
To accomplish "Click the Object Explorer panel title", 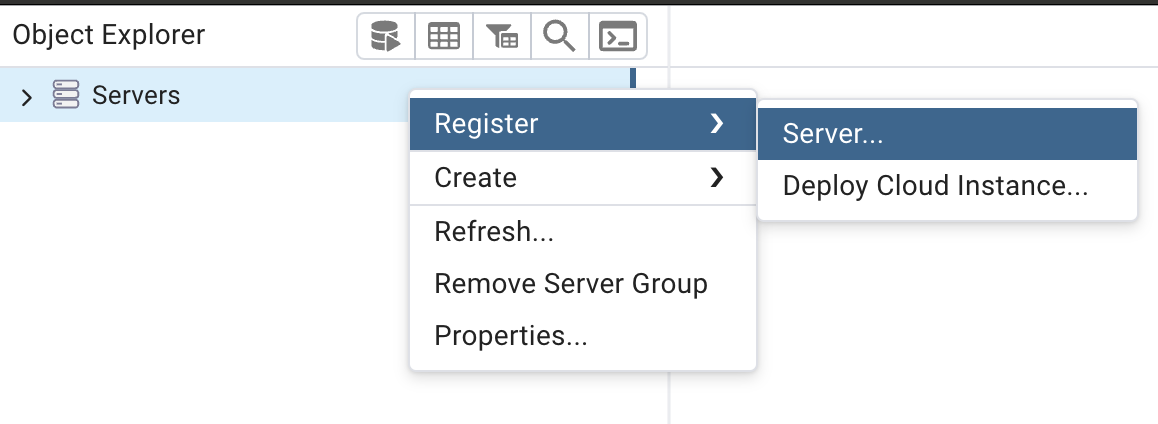I will 109,35.
